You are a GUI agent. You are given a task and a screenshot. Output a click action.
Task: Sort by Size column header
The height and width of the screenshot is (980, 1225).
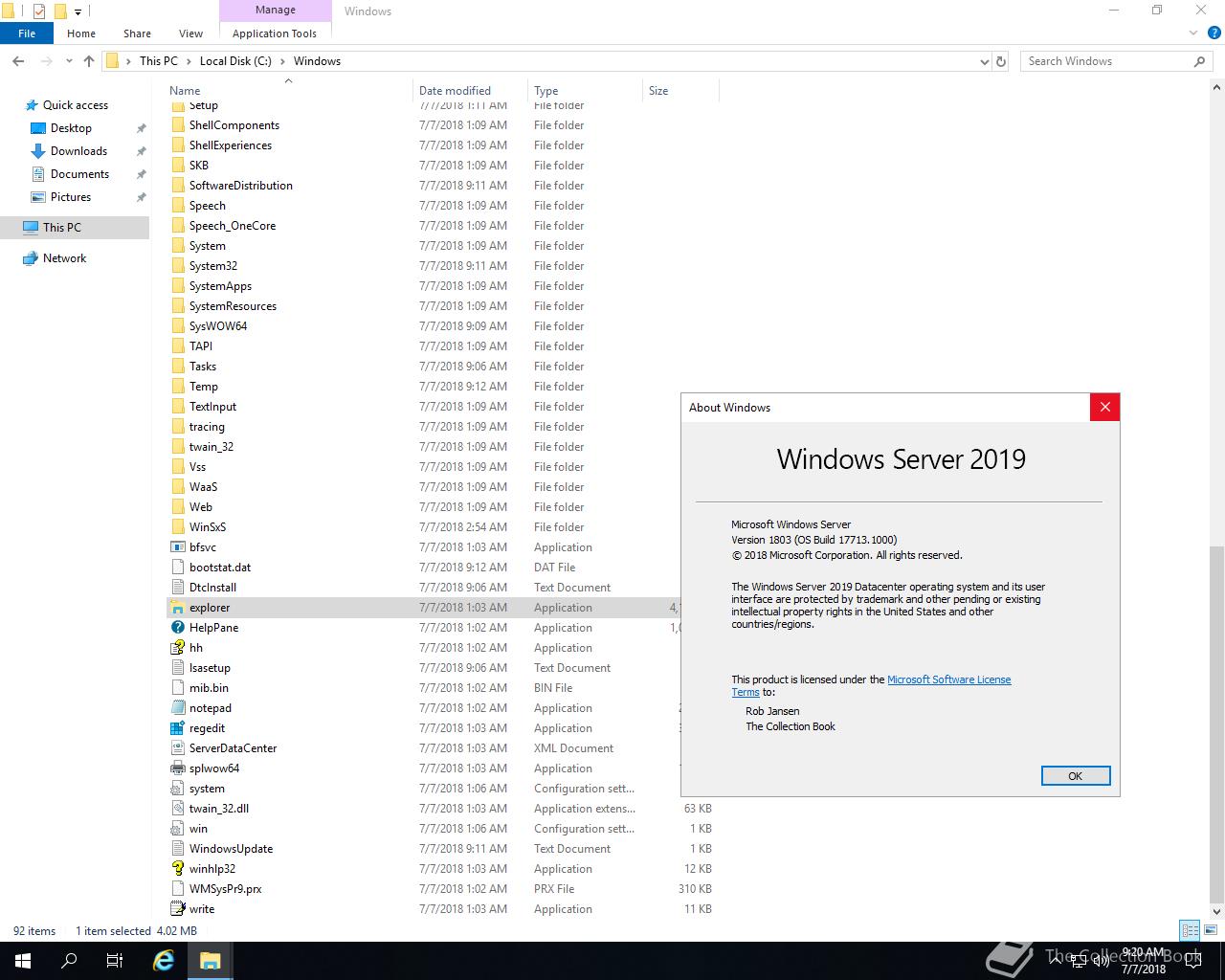click(680, 91)
